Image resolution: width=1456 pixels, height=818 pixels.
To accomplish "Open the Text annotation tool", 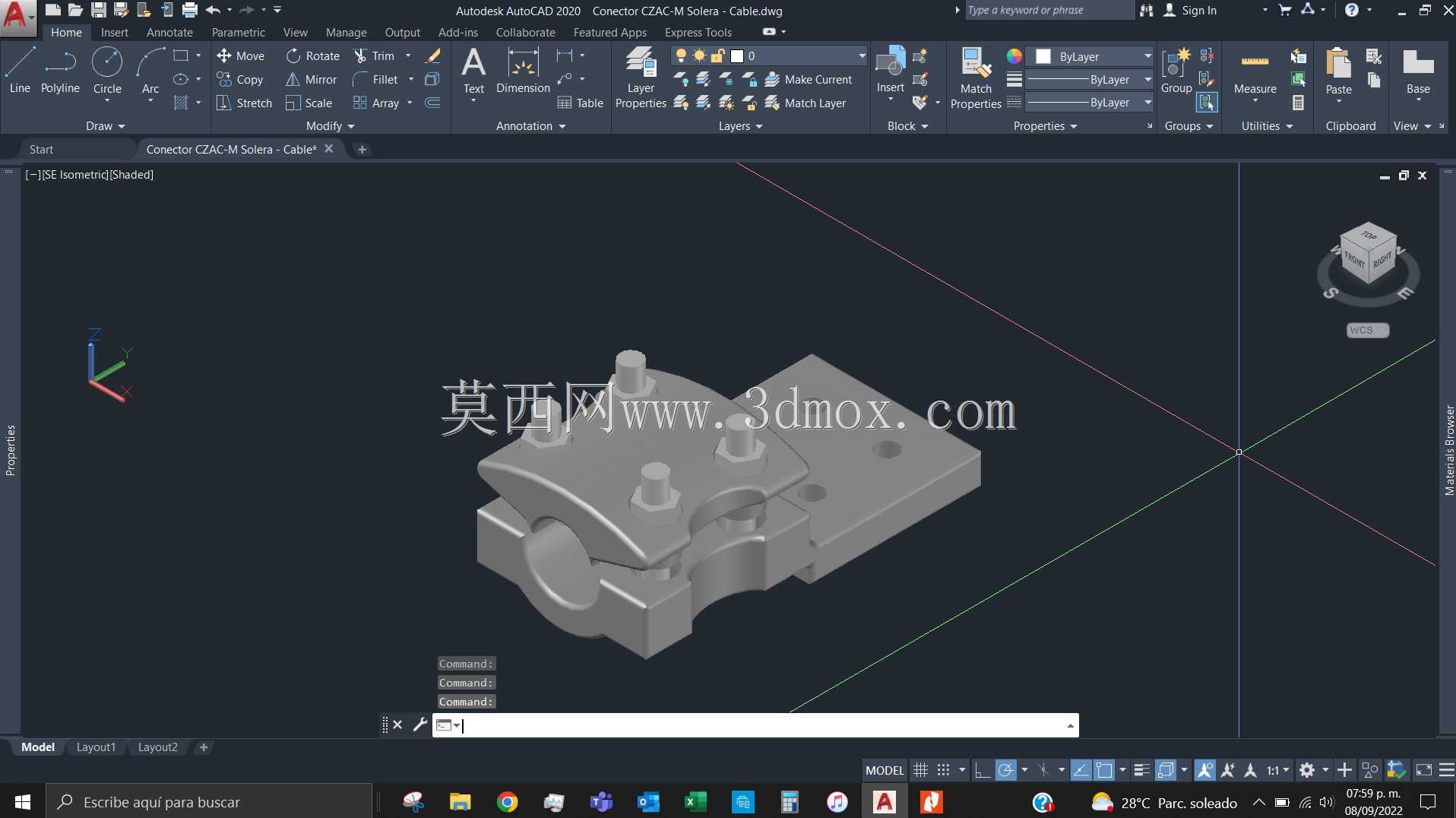I will pos(473,70).
